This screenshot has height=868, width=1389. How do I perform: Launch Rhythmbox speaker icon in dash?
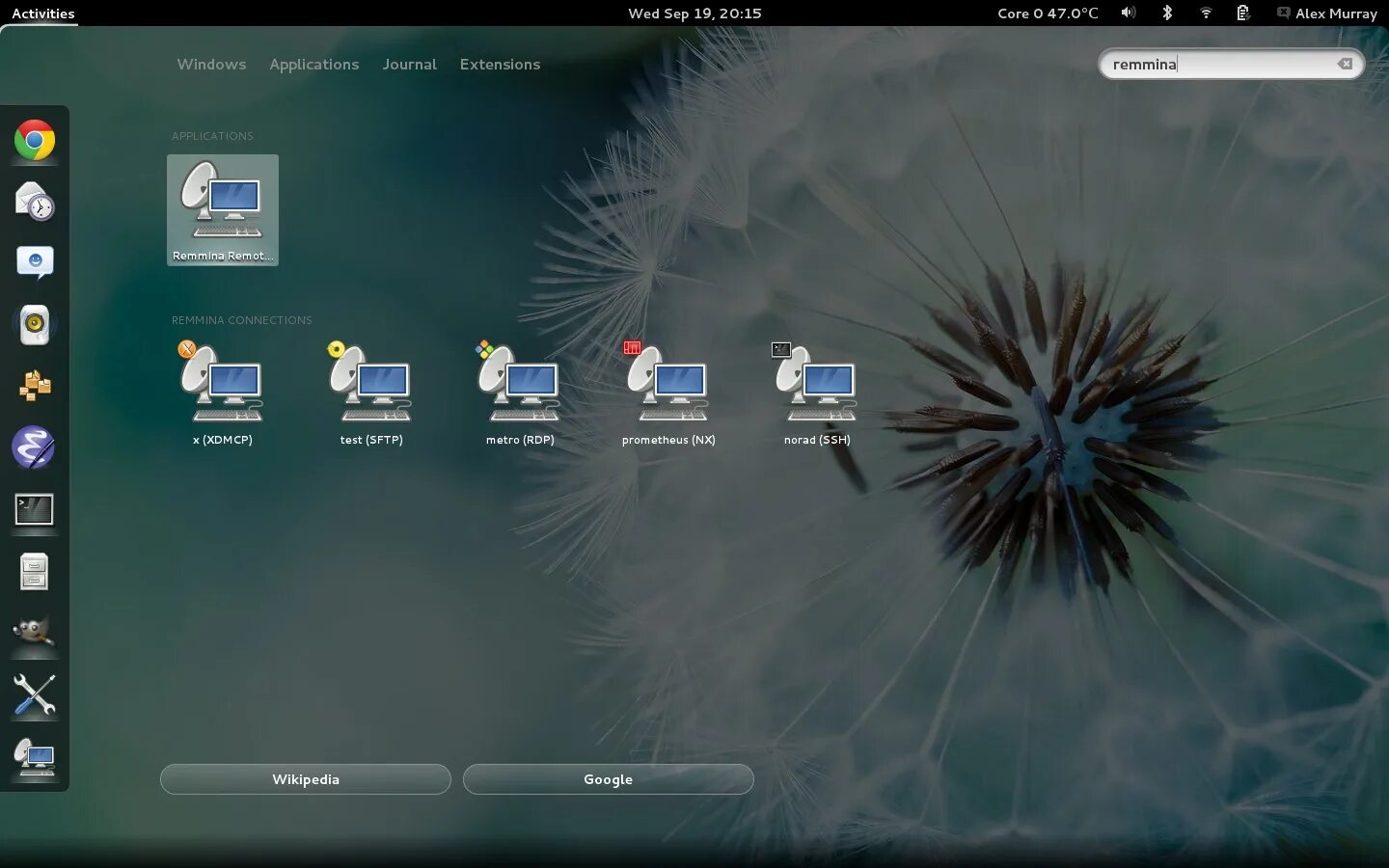pos(35,325)
